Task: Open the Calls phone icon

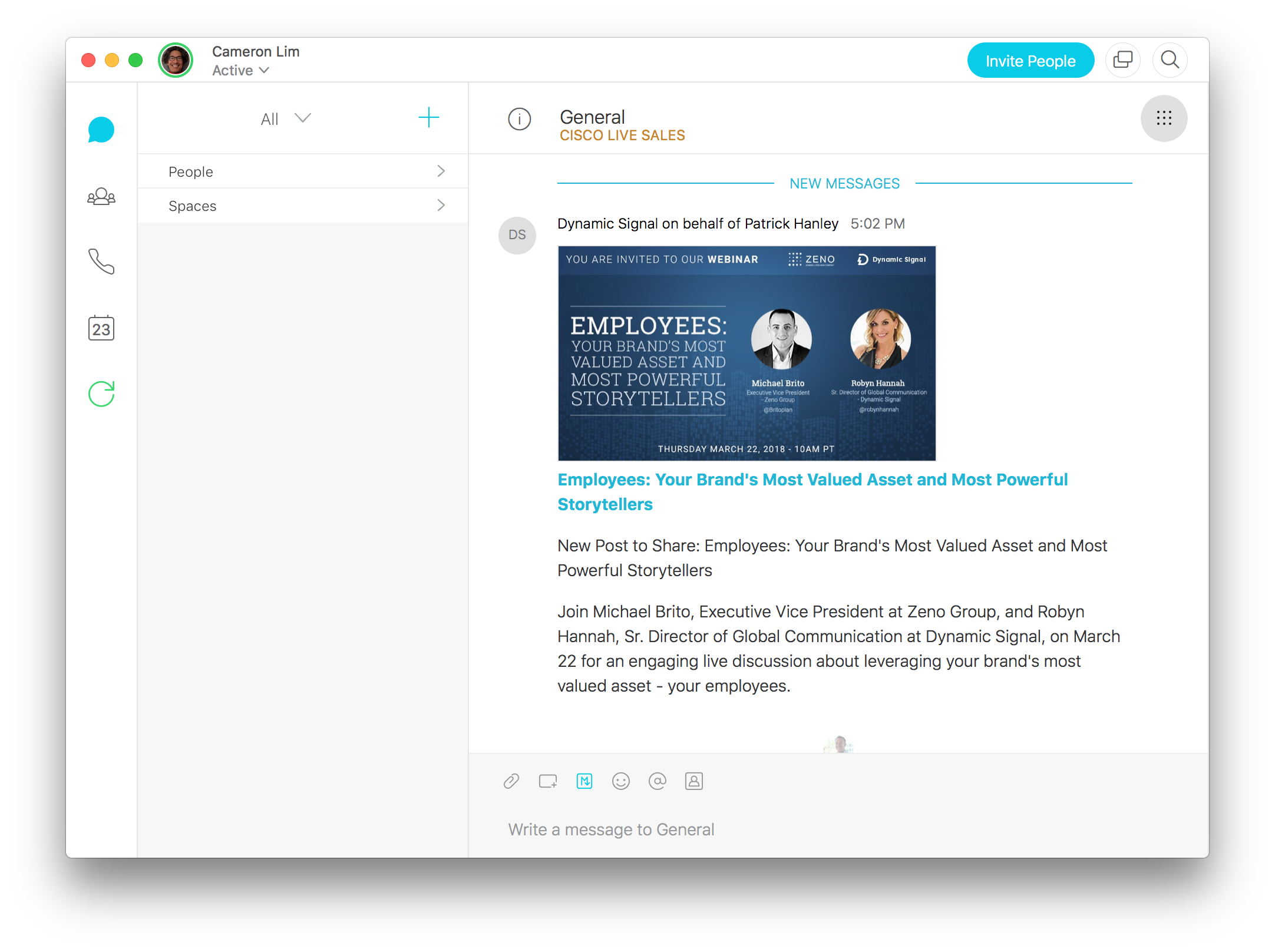Action: [101, 262]
